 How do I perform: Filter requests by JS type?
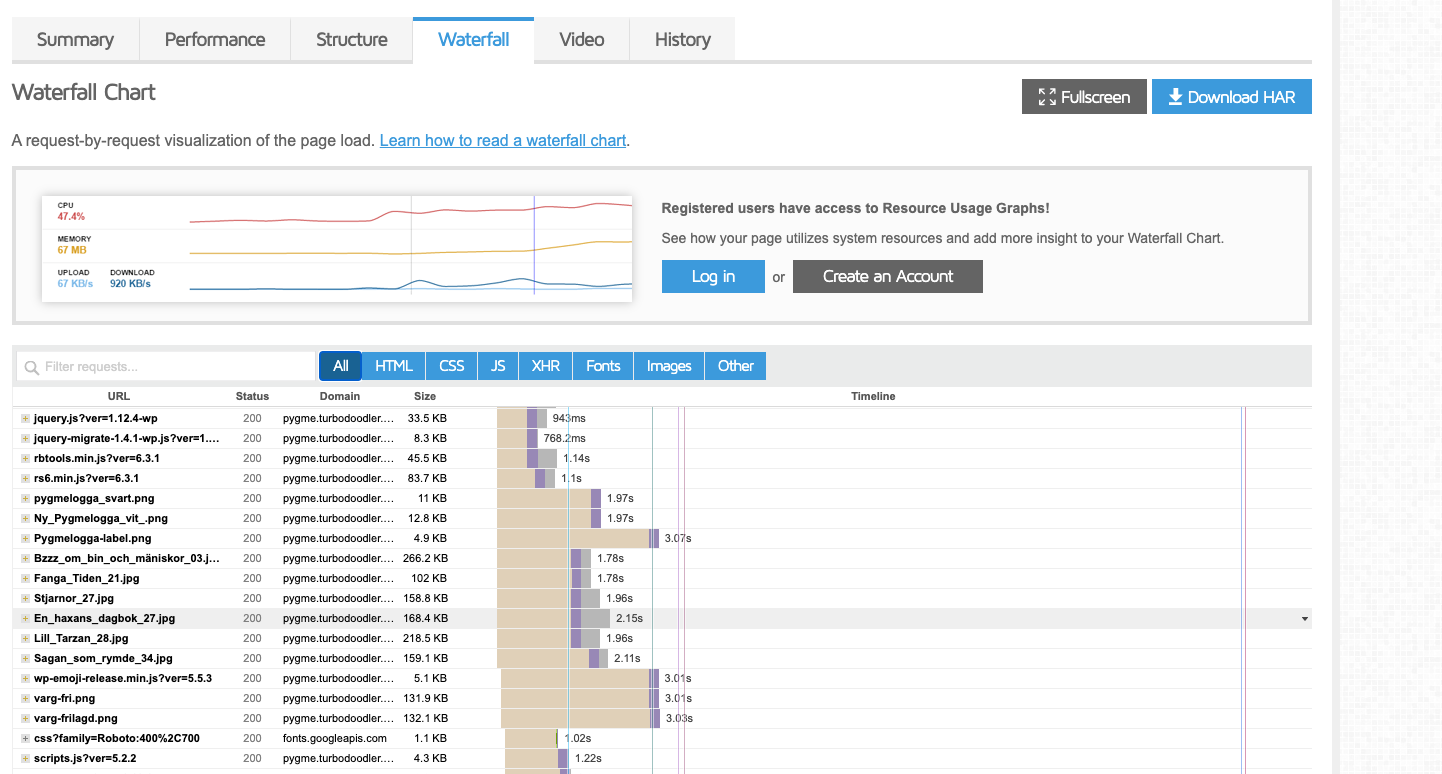pos(498,366)
